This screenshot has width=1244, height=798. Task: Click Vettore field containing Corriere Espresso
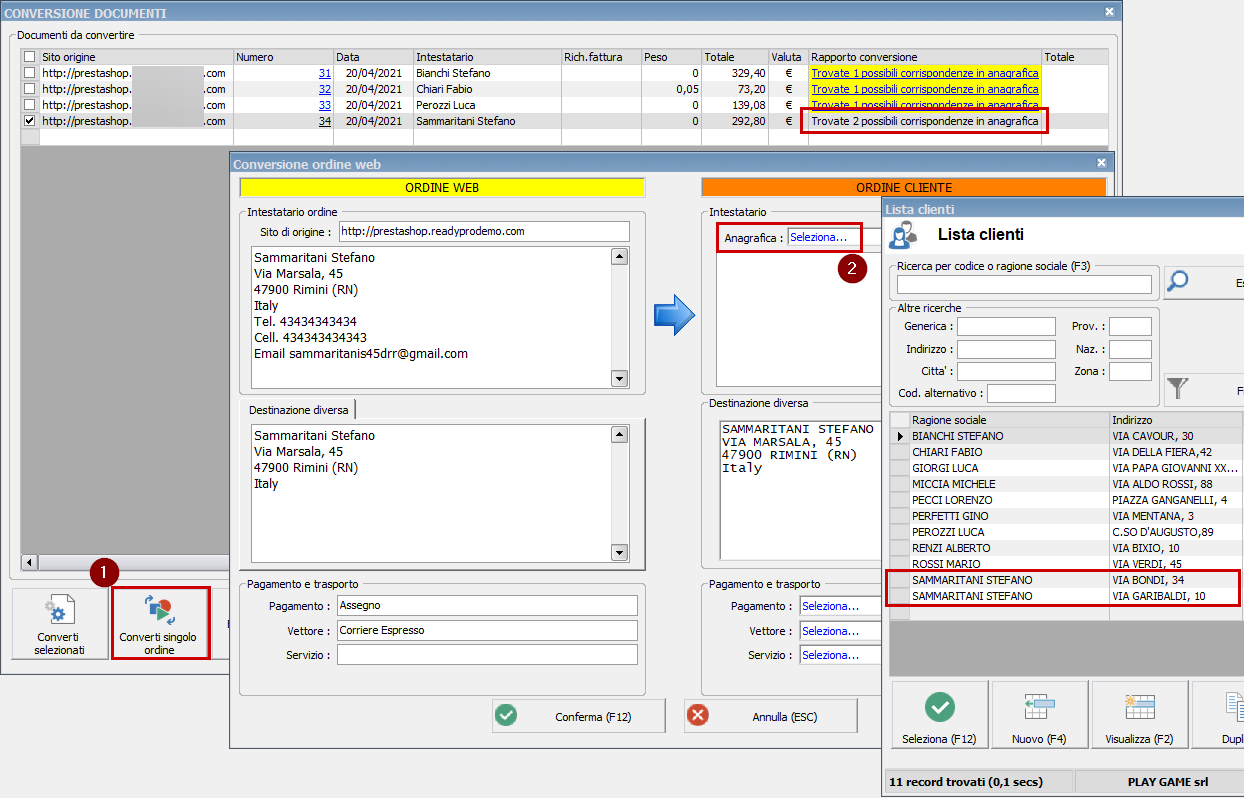[487, 630]
